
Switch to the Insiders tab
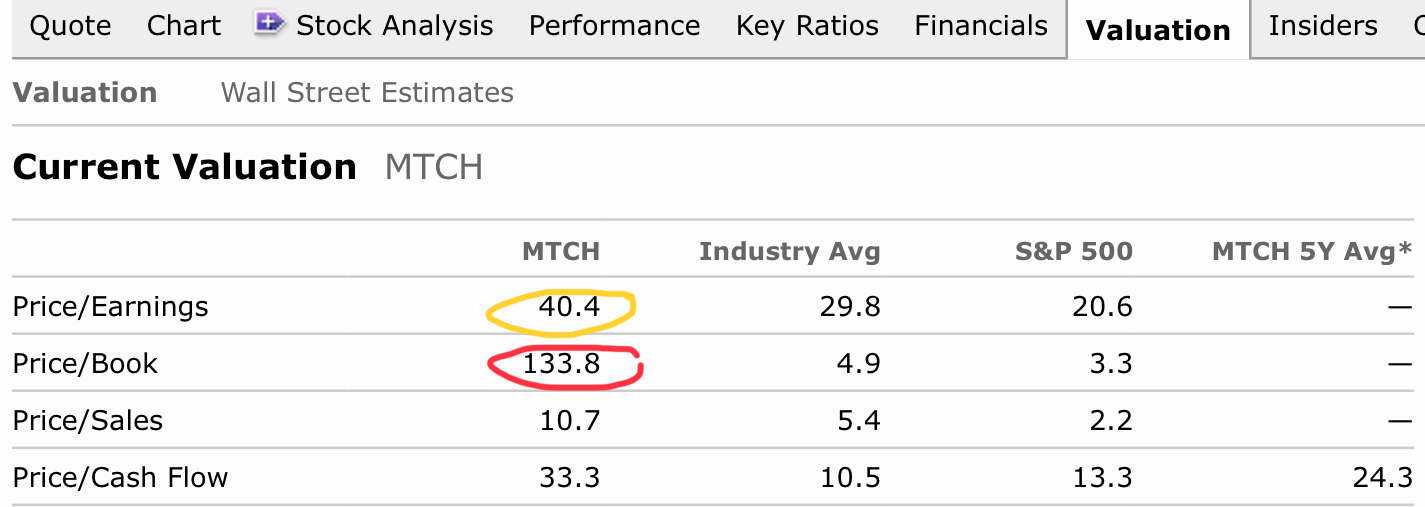click(x=1322, y=26)
